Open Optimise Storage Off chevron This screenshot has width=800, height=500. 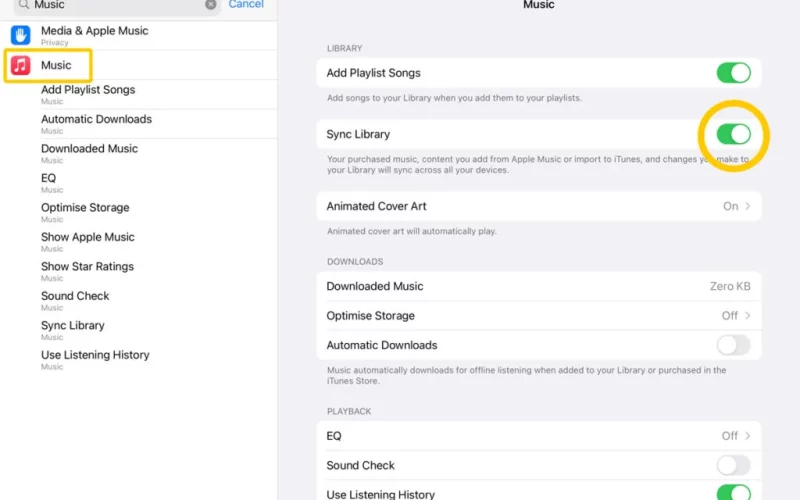tap(747, 316)
